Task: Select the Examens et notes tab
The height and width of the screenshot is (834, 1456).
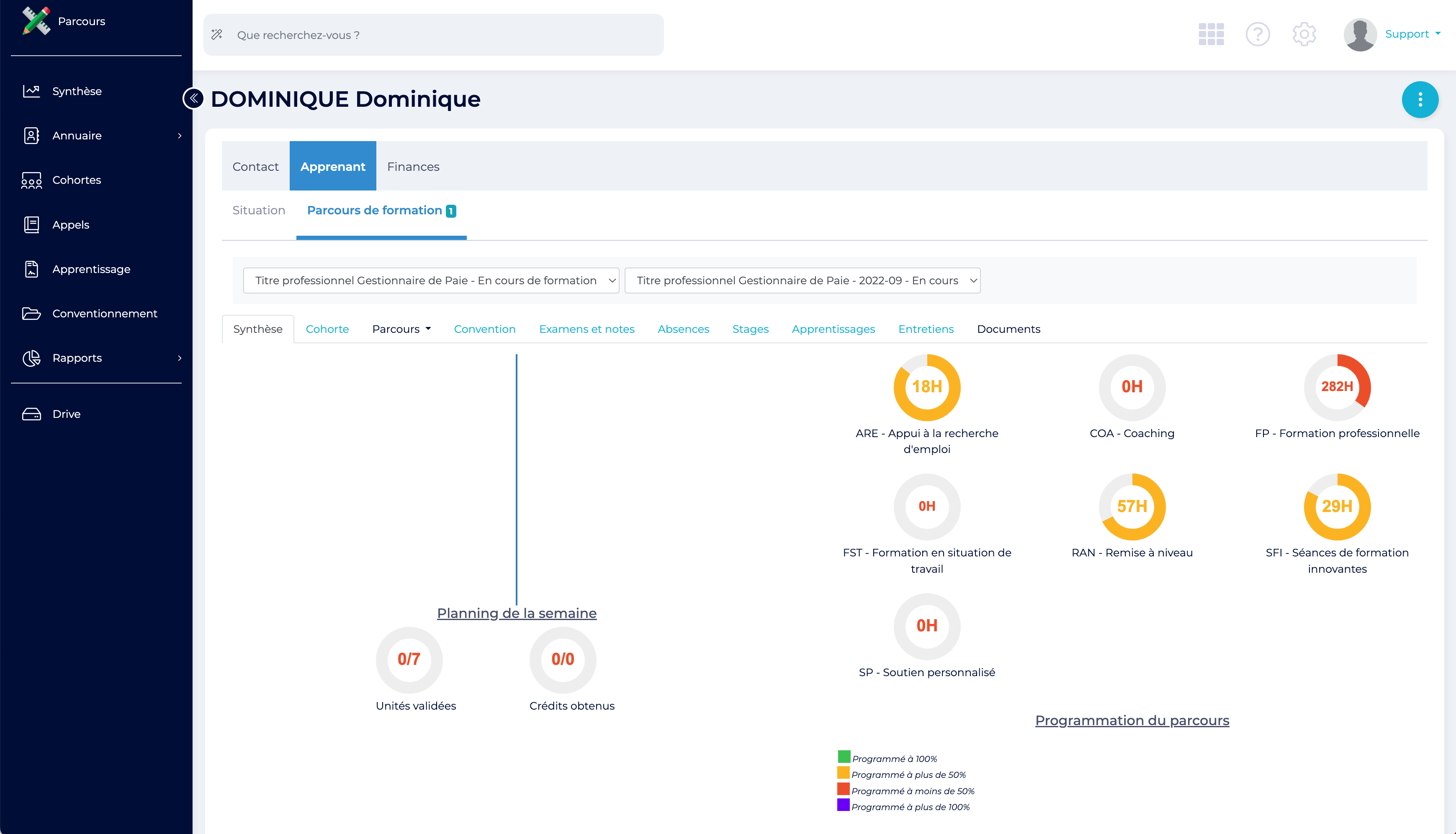Action: pos(587,329)
